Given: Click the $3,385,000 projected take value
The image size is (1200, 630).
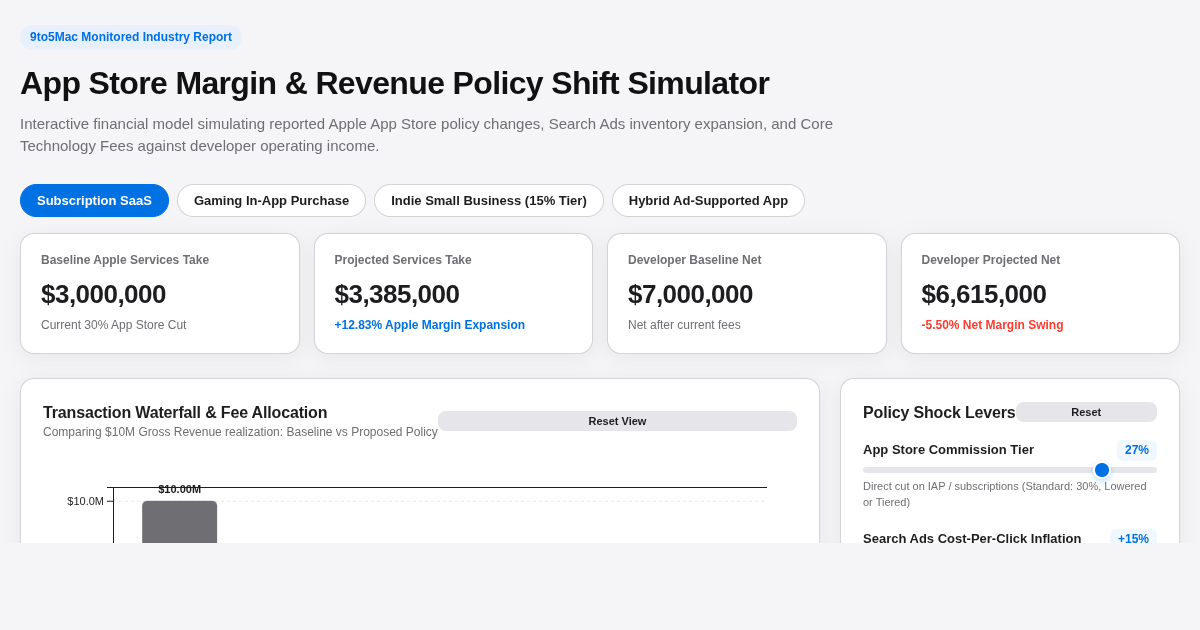Looking at the screenshot, I should click(x=397, y=294).
